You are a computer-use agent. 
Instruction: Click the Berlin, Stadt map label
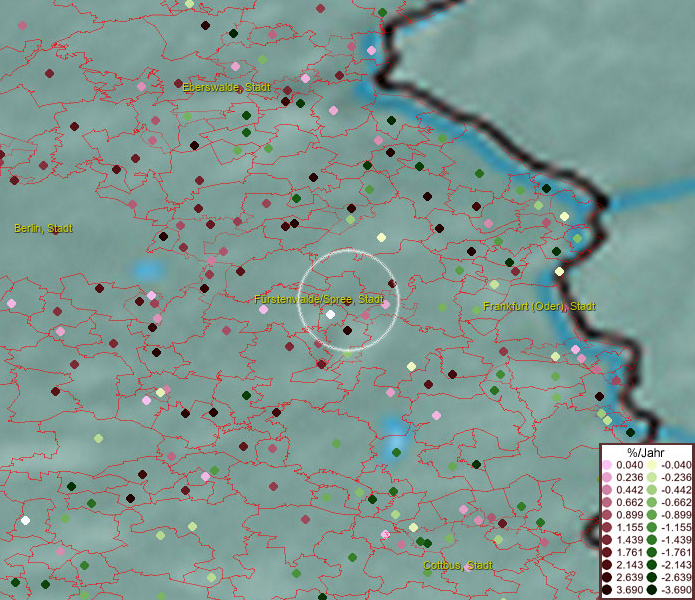(43, 228)
